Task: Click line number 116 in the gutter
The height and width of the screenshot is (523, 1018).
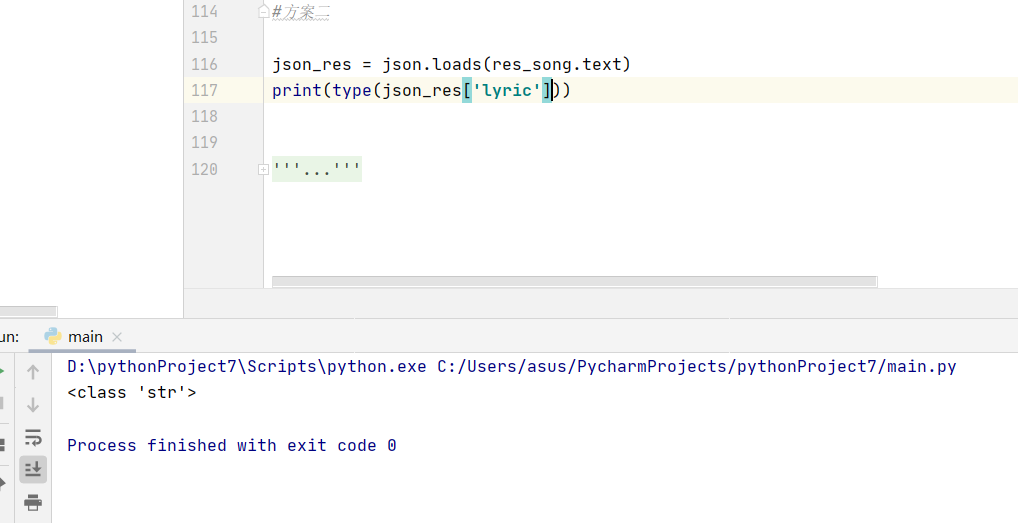Action: (x=205, y=64)
